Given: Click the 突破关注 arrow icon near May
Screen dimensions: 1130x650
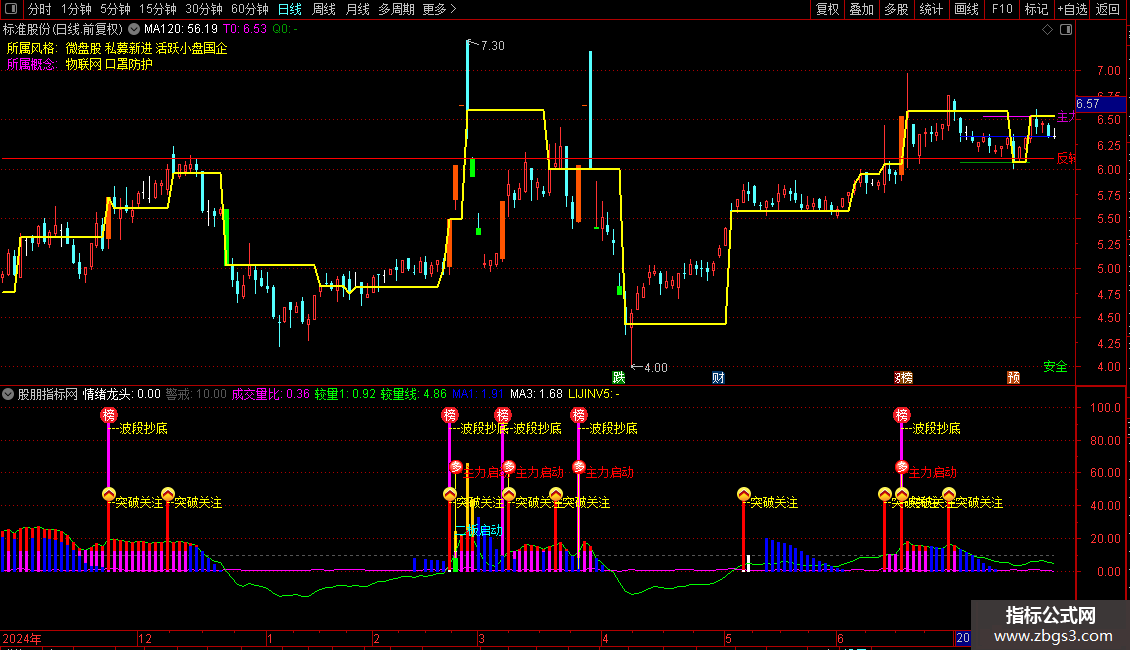Looking at the screenshot, I should (744, 494).
